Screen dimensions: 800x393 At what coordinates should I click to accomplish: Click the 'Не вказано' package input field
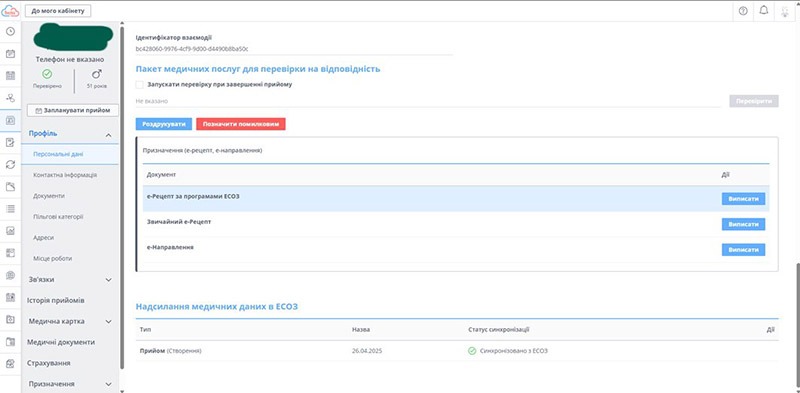coord(428,101)
